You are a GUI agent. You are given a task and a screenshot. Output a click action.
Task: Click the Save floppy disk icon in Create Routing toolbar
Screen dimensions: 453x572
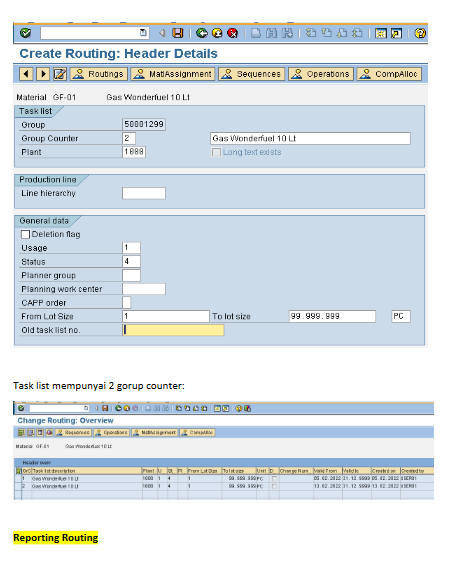coord(178,33)
